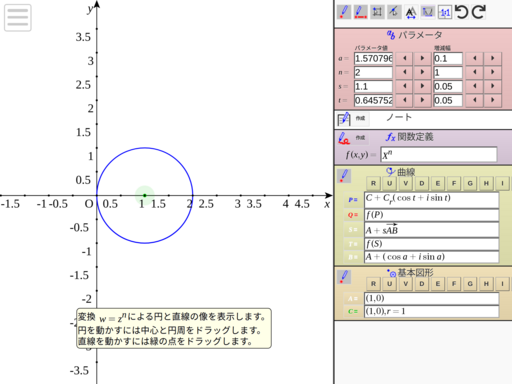Click the undo arrow icon

(462, 12)
